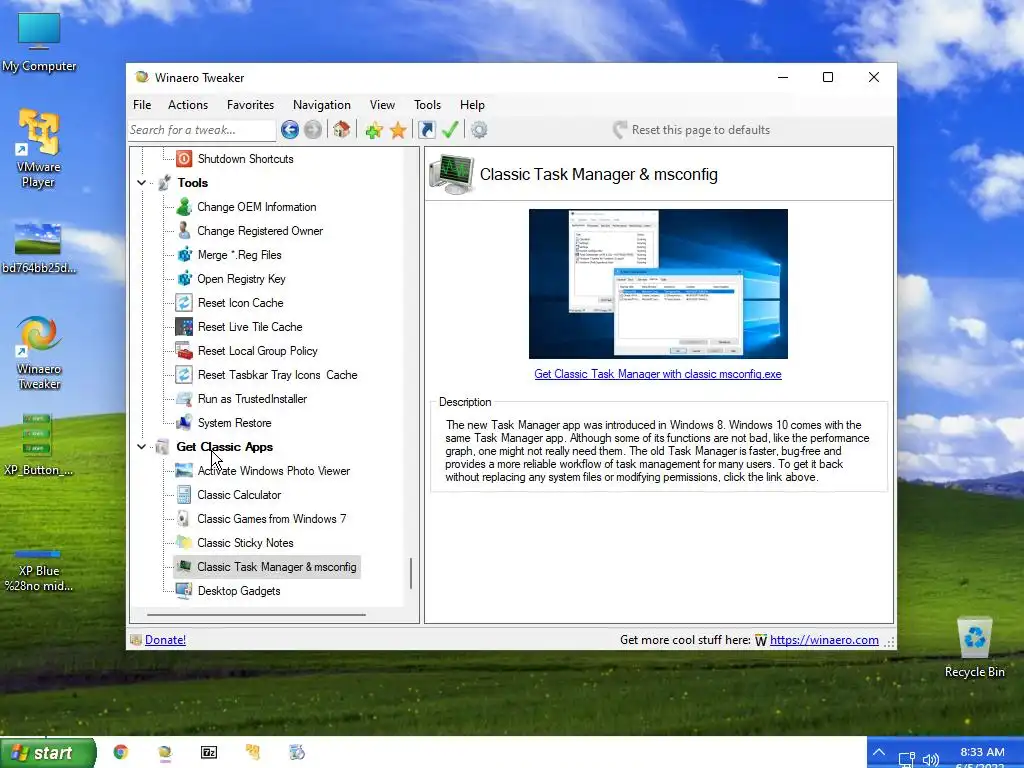Open the Help menu
1024x768 pixels.
tap(472, 104)
